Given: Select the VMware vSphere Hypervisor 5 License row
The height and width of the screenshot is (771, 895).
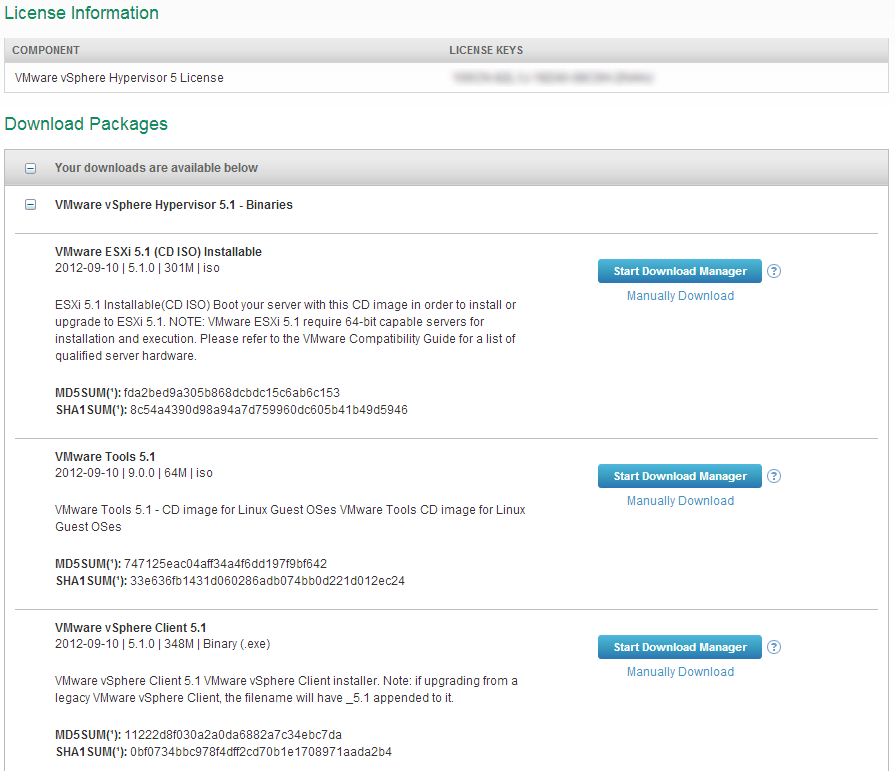Looking at the screenshot, I should [118, 77].
